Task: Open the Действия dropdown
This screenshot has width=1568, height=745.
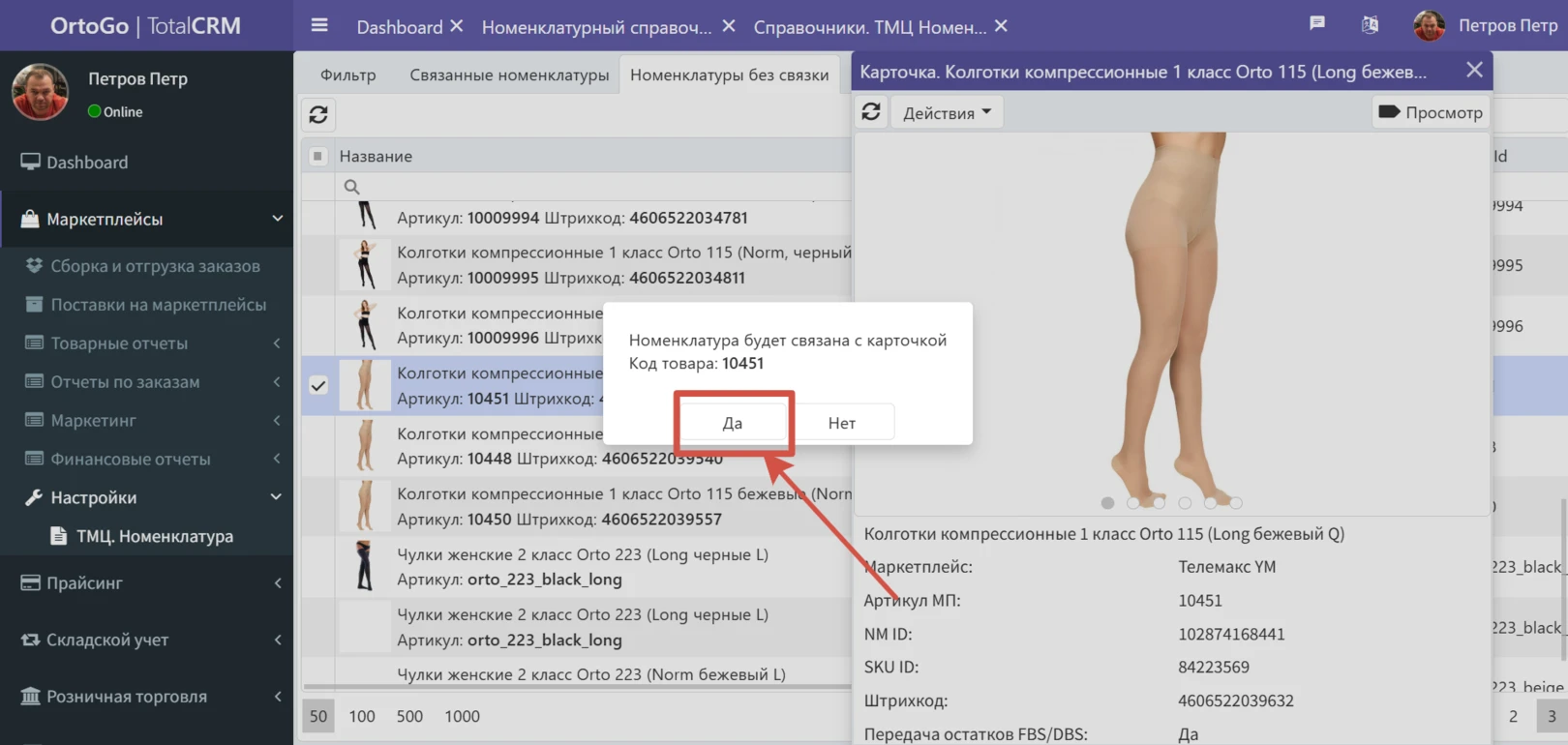Action: pyautogui.click(x=947, y=113)
